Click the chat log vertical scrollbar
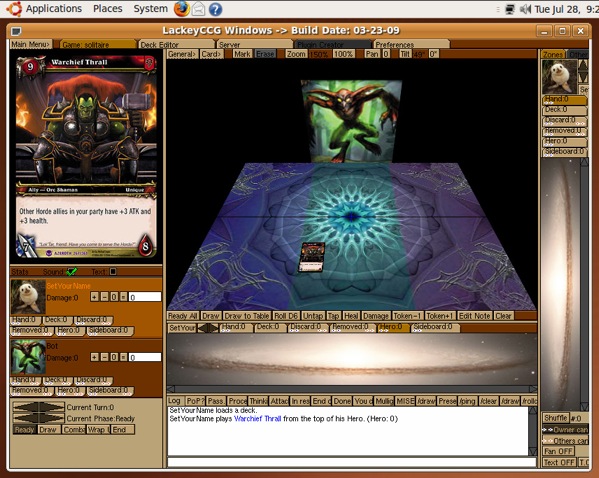599x478 pixels. pos(533,431)
